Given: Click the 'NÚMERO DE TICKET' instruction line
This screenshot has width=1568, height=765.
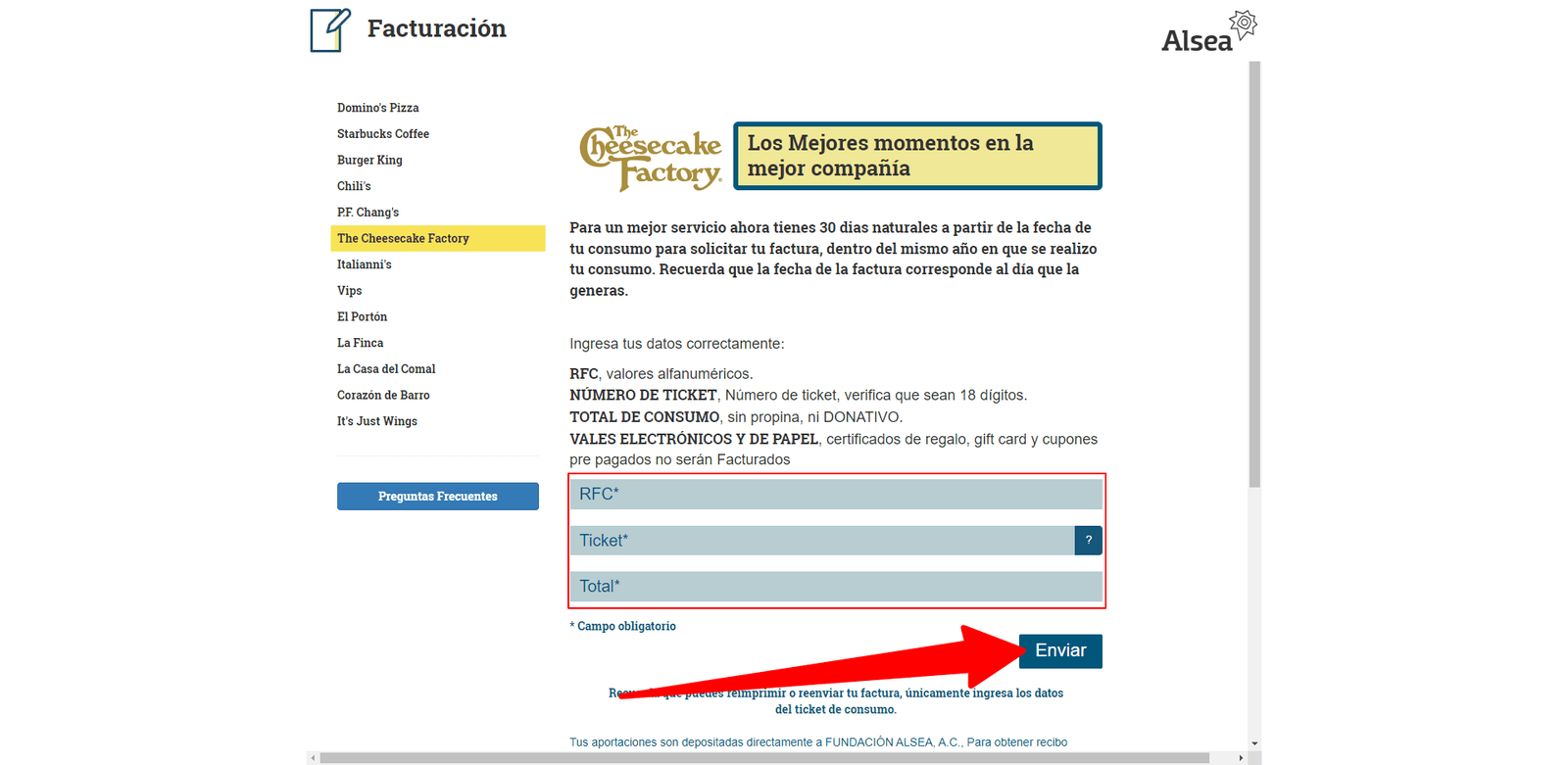Looking at the screenshot, I should point(799,396).
